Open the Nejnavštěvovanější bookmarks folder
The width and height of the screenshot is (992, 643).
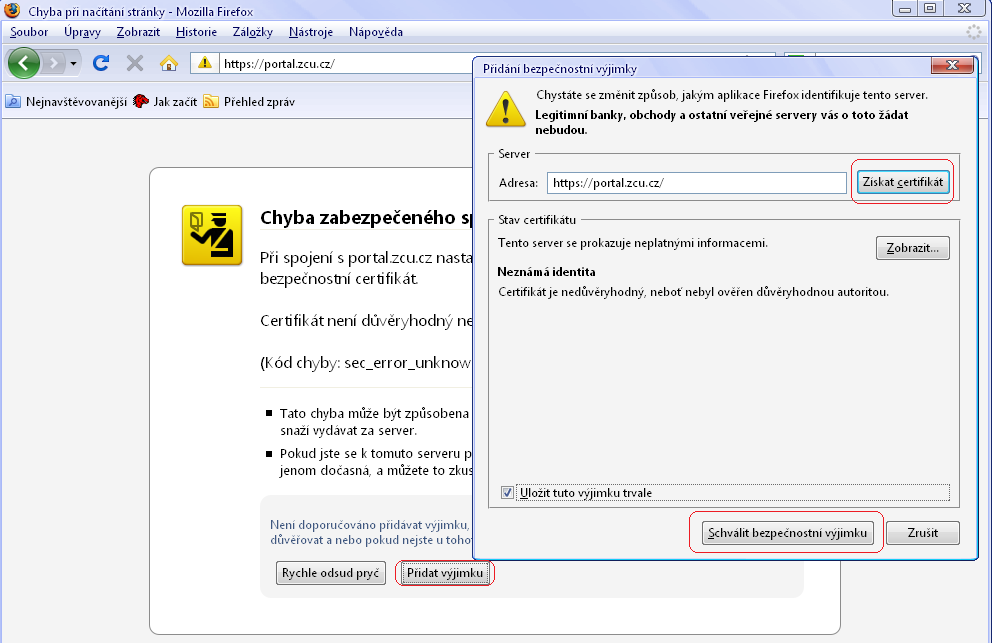pyautogui.click(x=66, y=101)
